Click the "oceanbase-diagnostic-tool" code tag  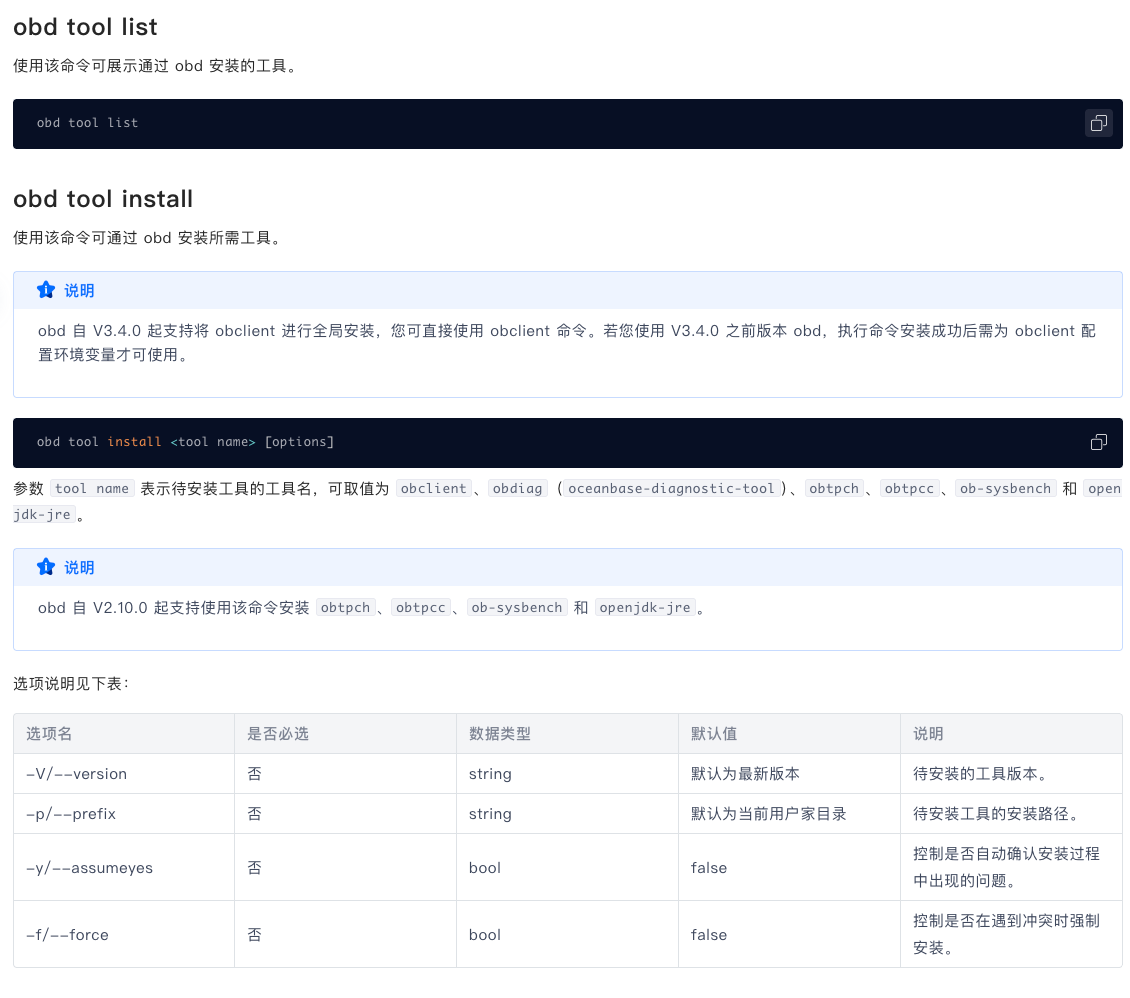pyautogui.click(x=671, y=488)
